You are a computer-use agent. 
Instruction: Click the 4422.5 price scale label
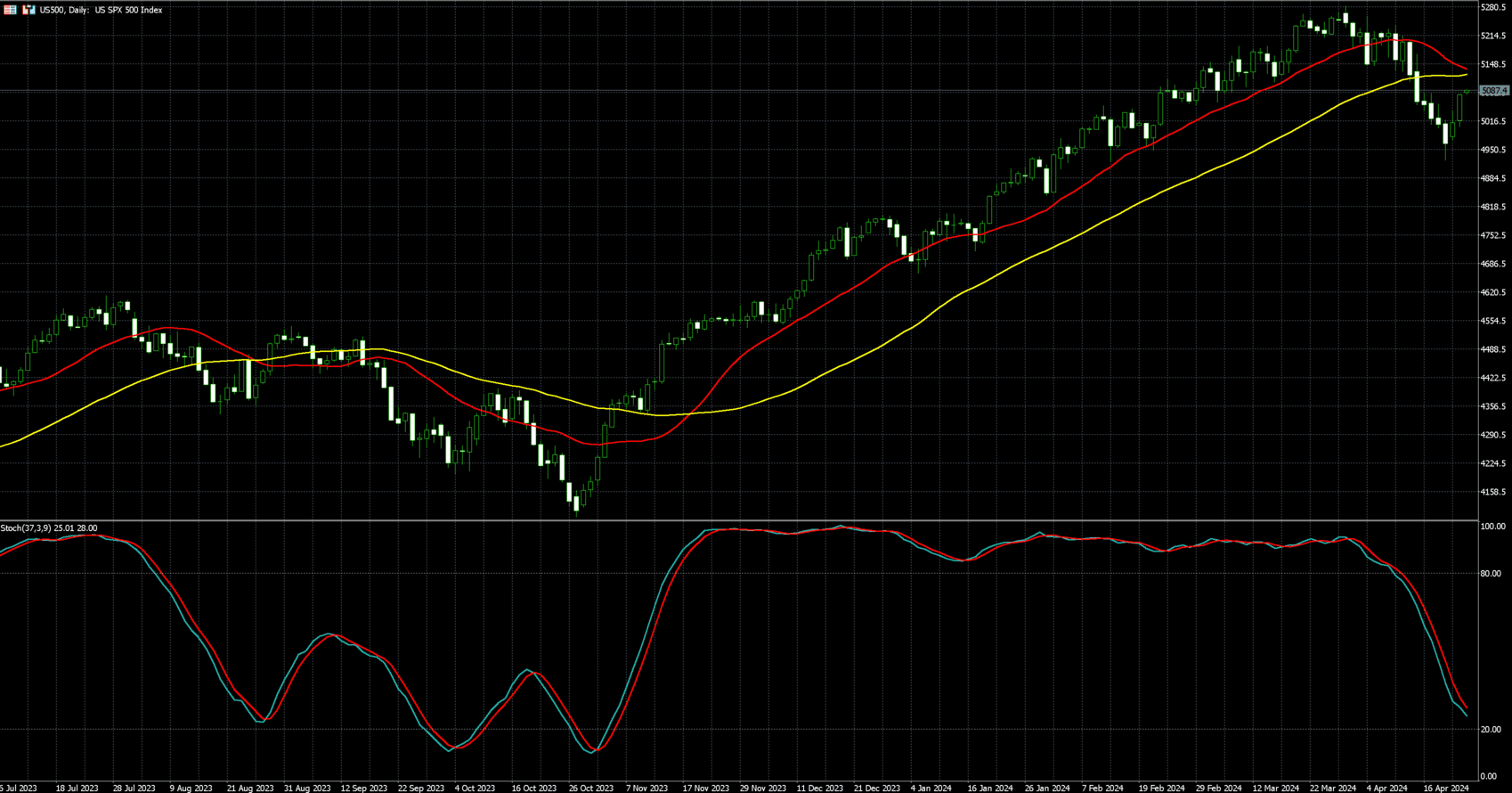click(1493, 378)
